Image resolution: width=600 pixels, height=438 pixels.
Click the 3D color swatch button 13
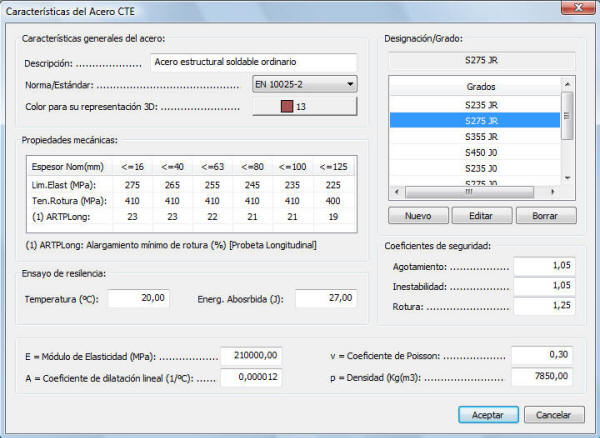point(305,106)
